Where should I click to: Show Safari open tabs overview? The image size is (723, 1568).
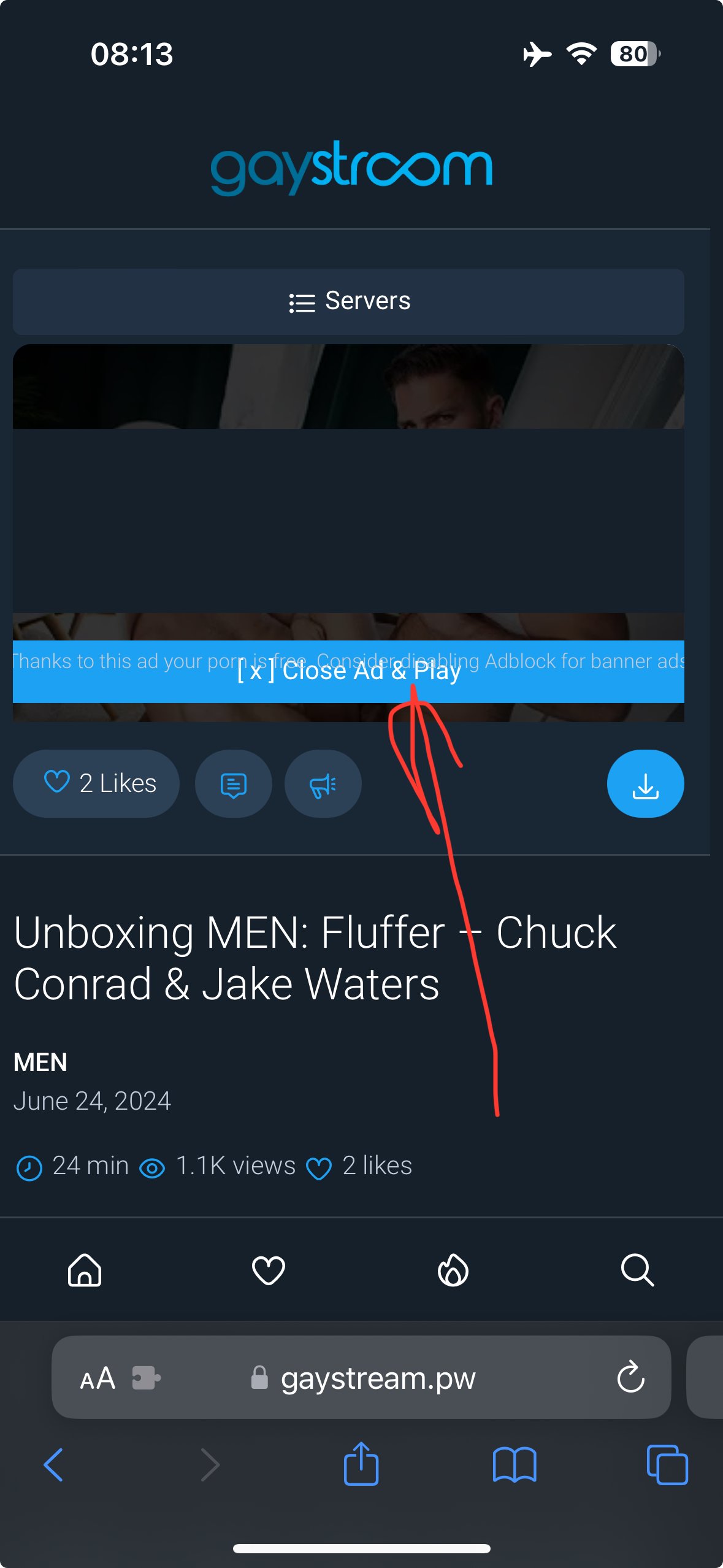pyautogui.click(x=667, y=1464)
